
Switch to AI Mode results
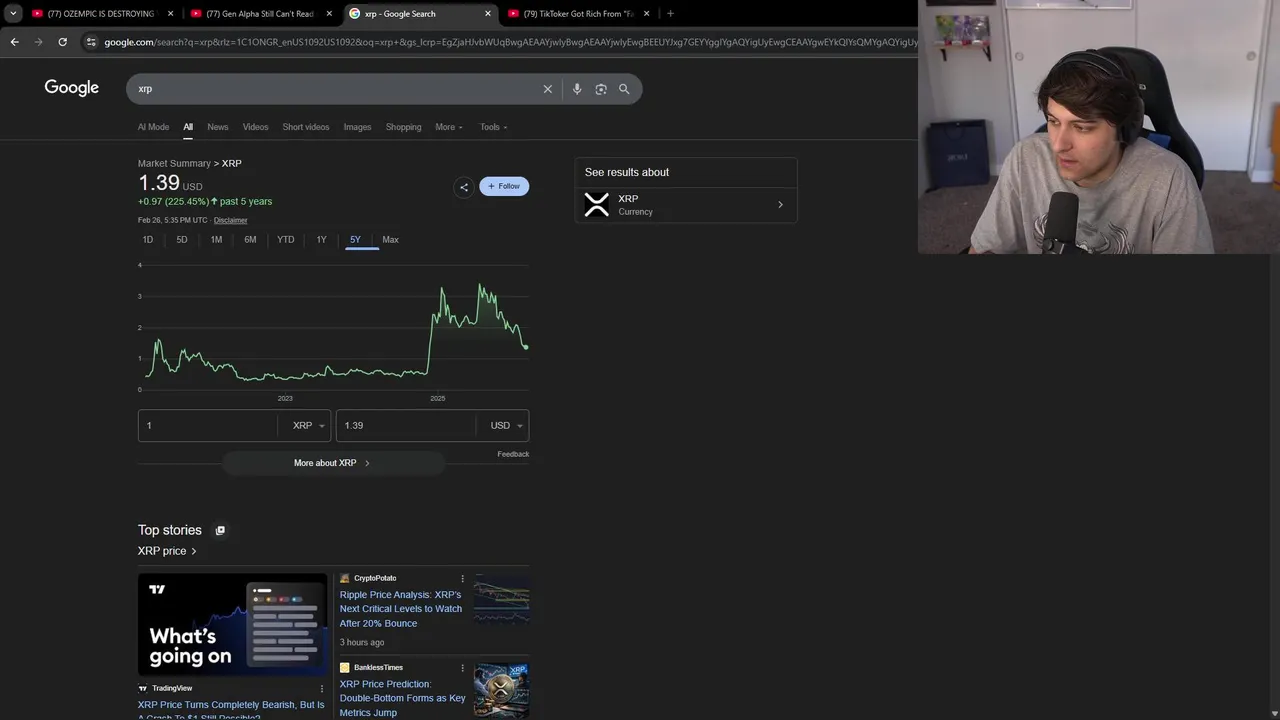153,127
